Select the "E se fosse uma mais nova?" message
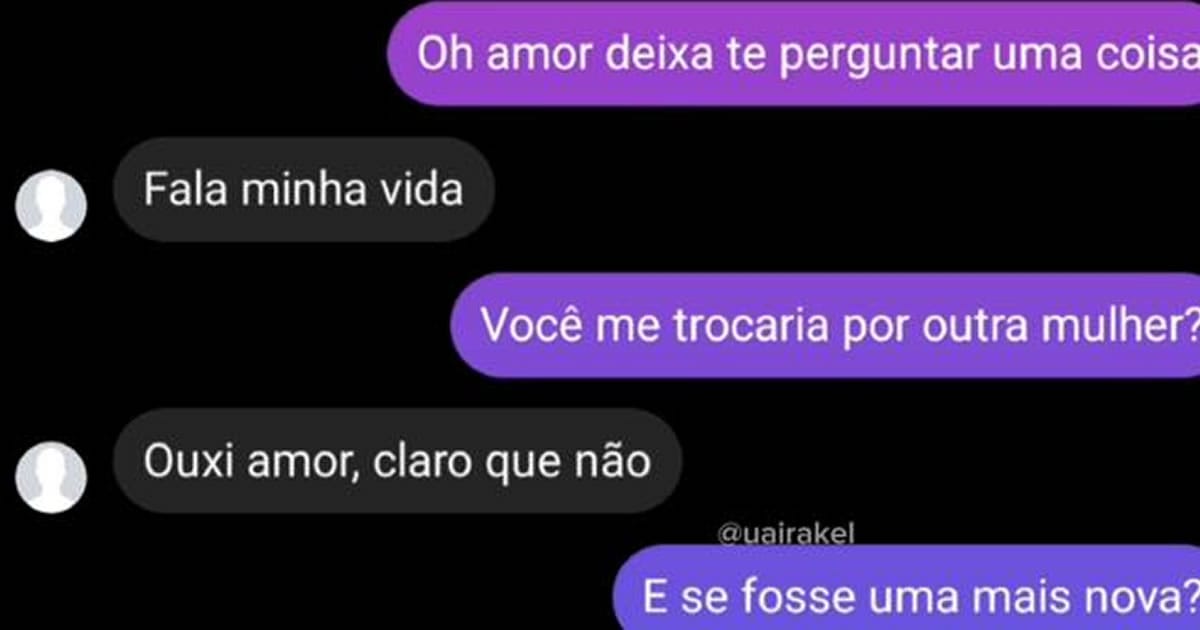The image size is (1200, 630). pyautogui.click(x=906, y=588)
